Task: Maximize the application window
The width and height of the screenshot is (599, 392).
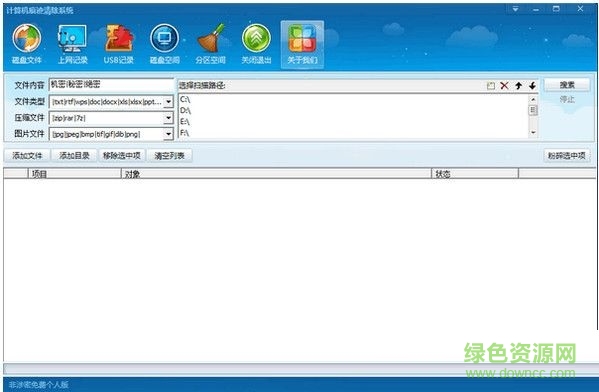Action: coord(556,9)
